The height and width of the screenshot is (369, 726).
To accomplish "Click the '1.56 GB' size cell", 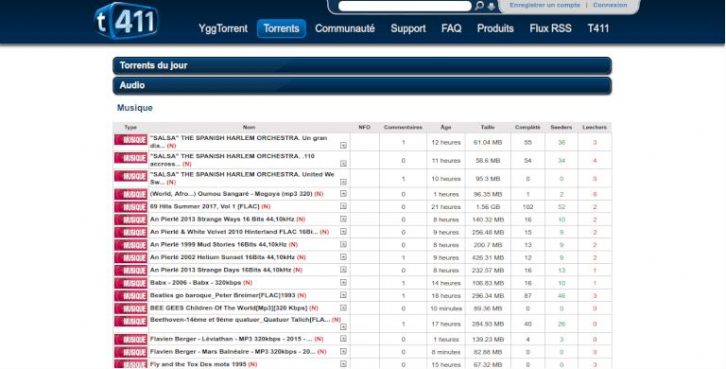I will (x=488, y=207).
